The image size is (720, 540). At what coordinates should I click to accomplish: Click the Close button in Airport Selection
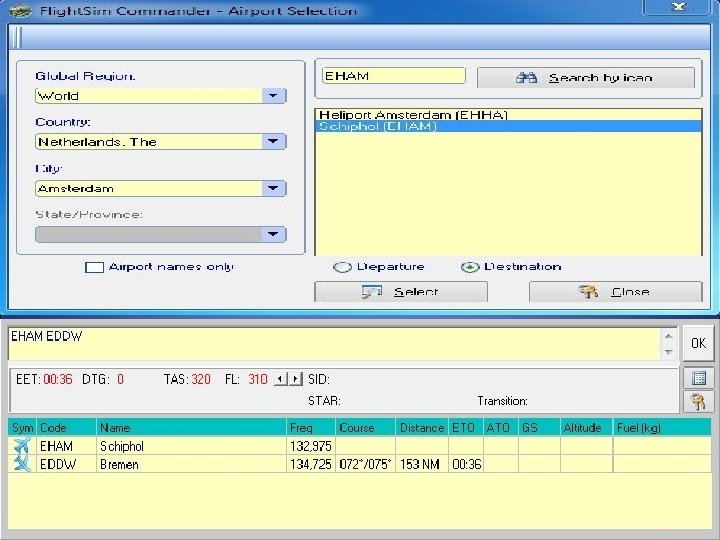[616, 292]
